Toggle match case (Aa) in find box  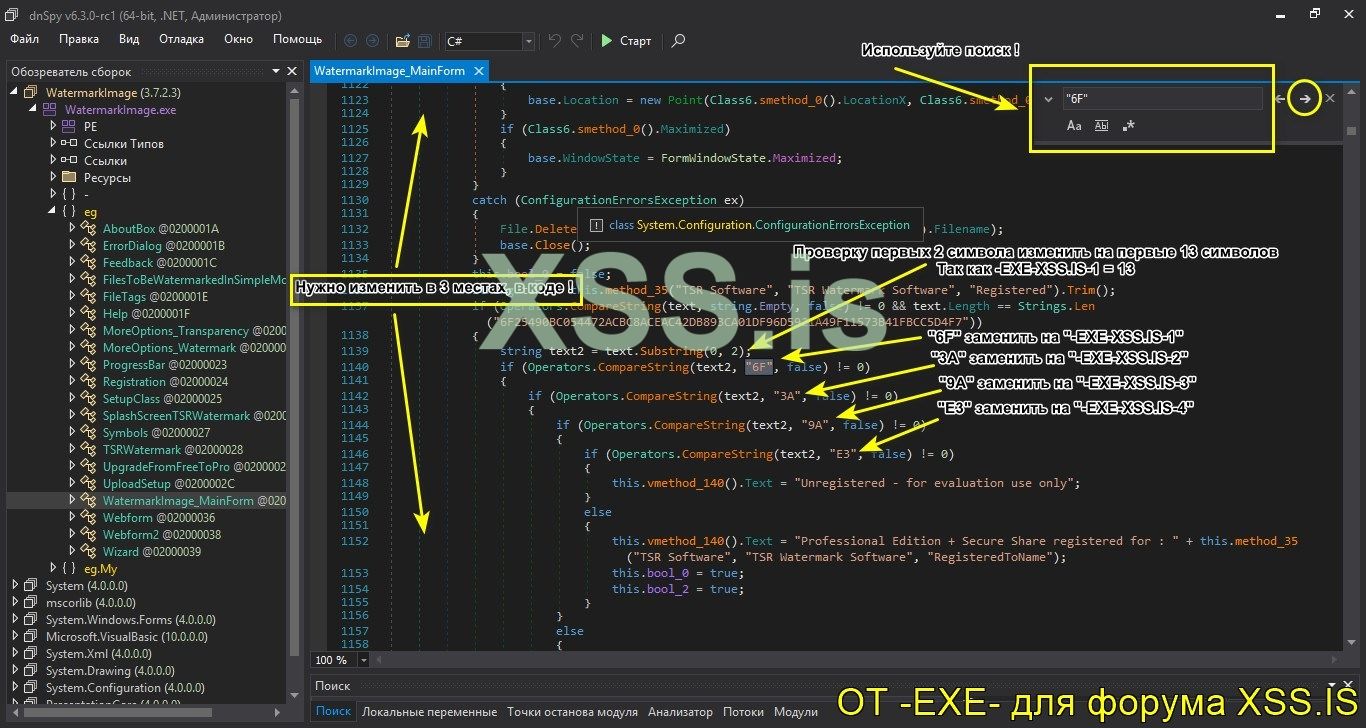click(1074, 125)
